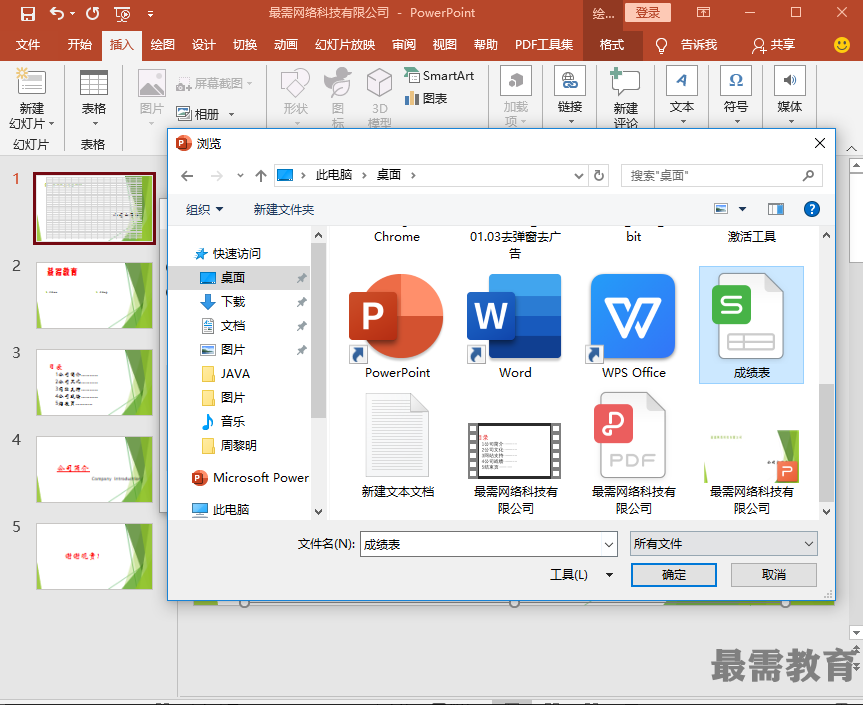Click the Redo icon in title bar
Image resolution: width=863 pixels, height=705 pixels.
point(92,13)
